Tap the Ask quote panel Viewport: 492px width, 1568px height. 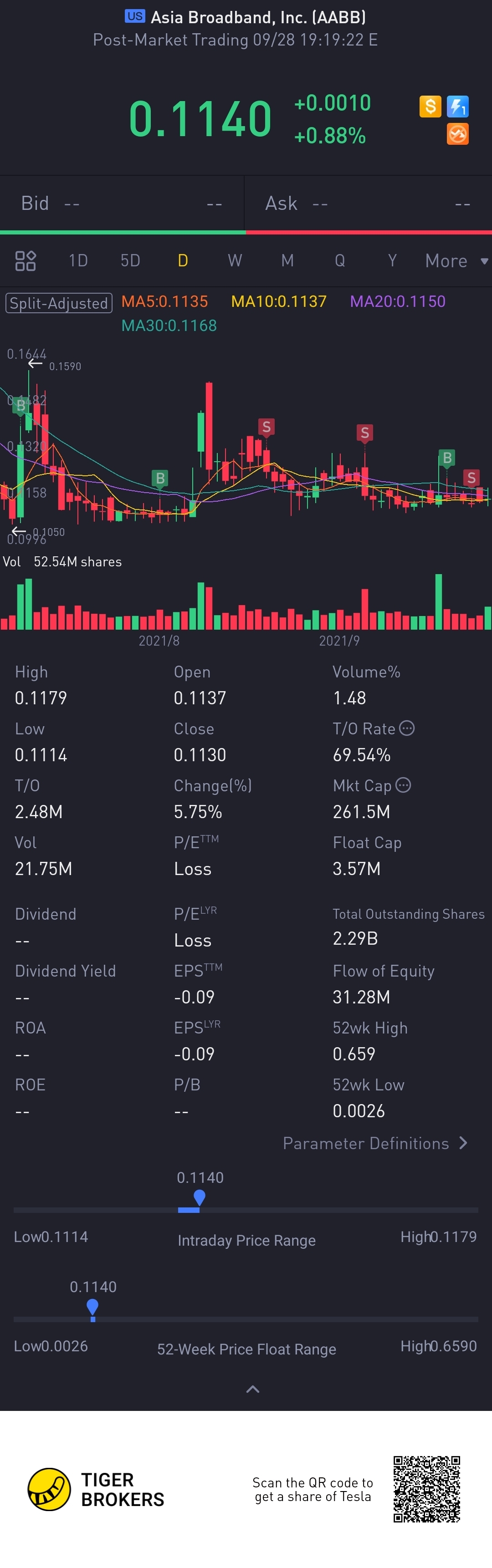pyautogui.click(x=369, y=204)
